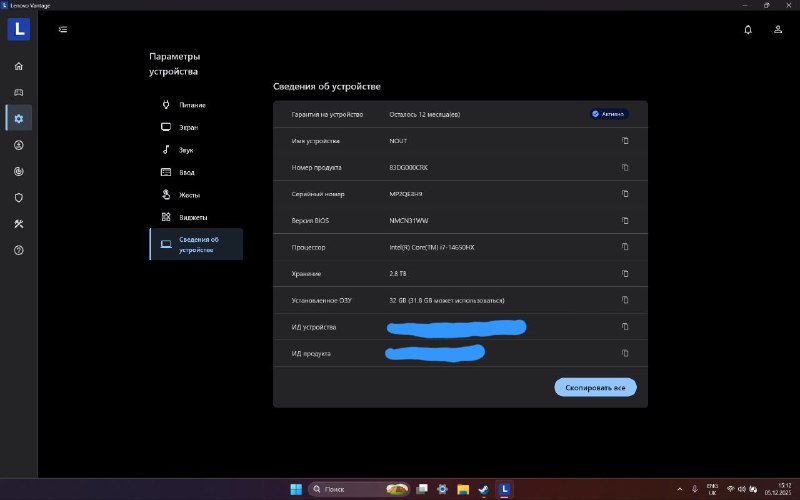Open the user account profile icon
Image resolution: width=800 pixels, height=500 pixels.
[778, 30]
